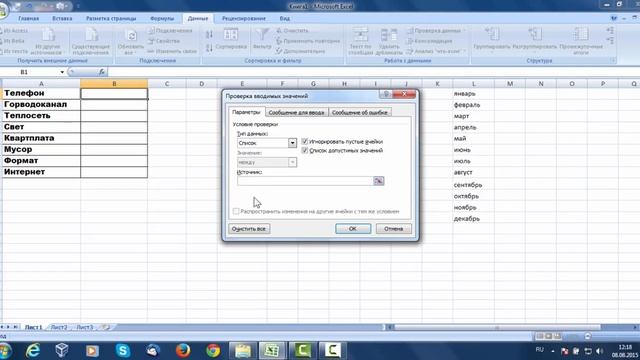
Task: Click Изменить связи in ribbon
Action: 172,51
